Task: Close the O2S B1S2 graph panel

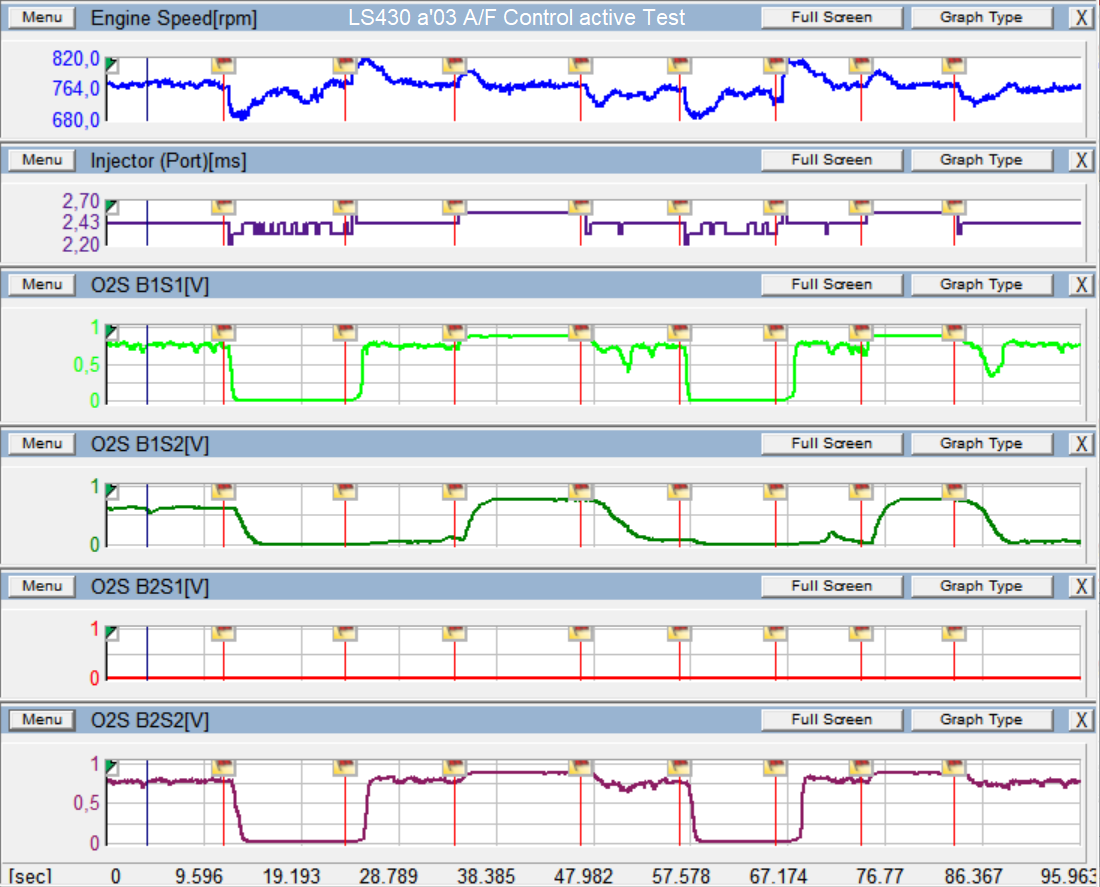Action: point(1080,444)
